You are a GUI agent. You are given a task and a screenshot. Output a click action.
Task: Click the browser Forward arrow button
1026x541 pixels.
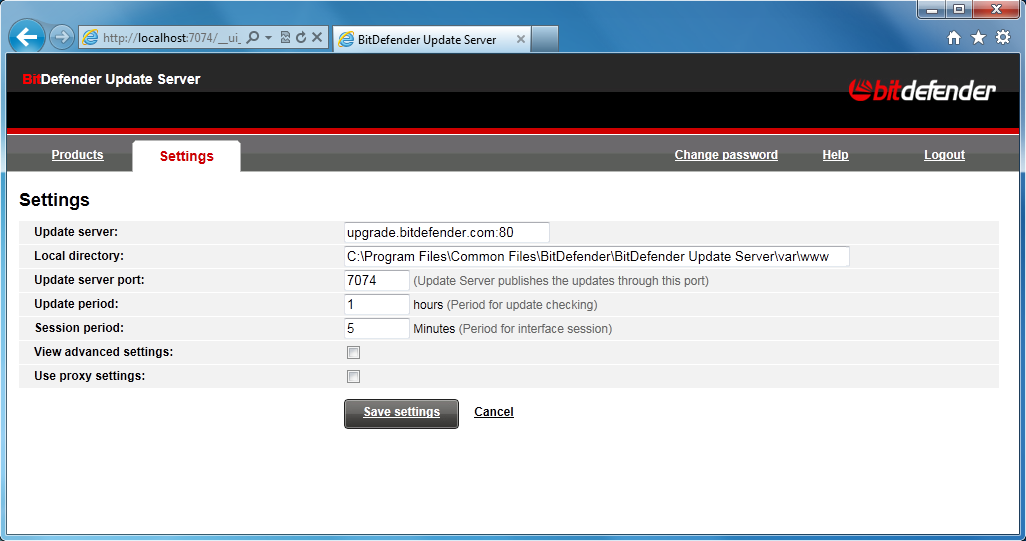[x=62, y=37]
